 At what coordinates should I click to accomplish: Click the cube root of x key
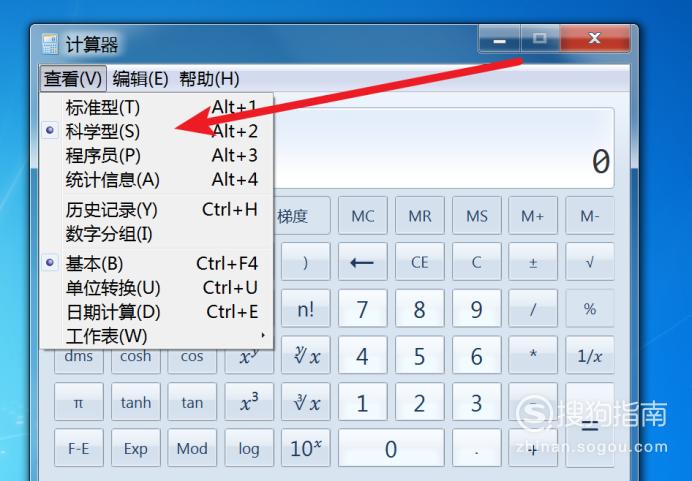tap(305, 402)
